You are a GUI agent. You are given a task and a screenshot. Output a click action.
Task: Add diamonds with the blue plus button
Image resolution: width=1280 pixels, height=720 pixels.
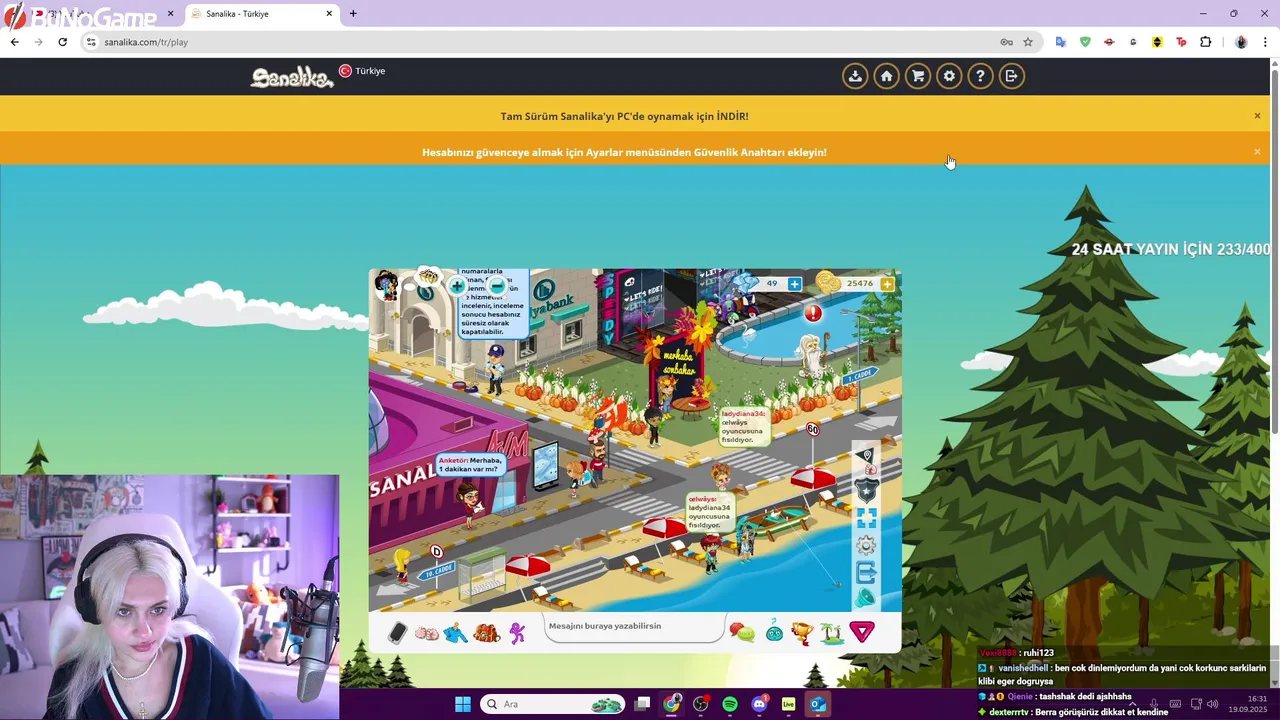[795, 284]
